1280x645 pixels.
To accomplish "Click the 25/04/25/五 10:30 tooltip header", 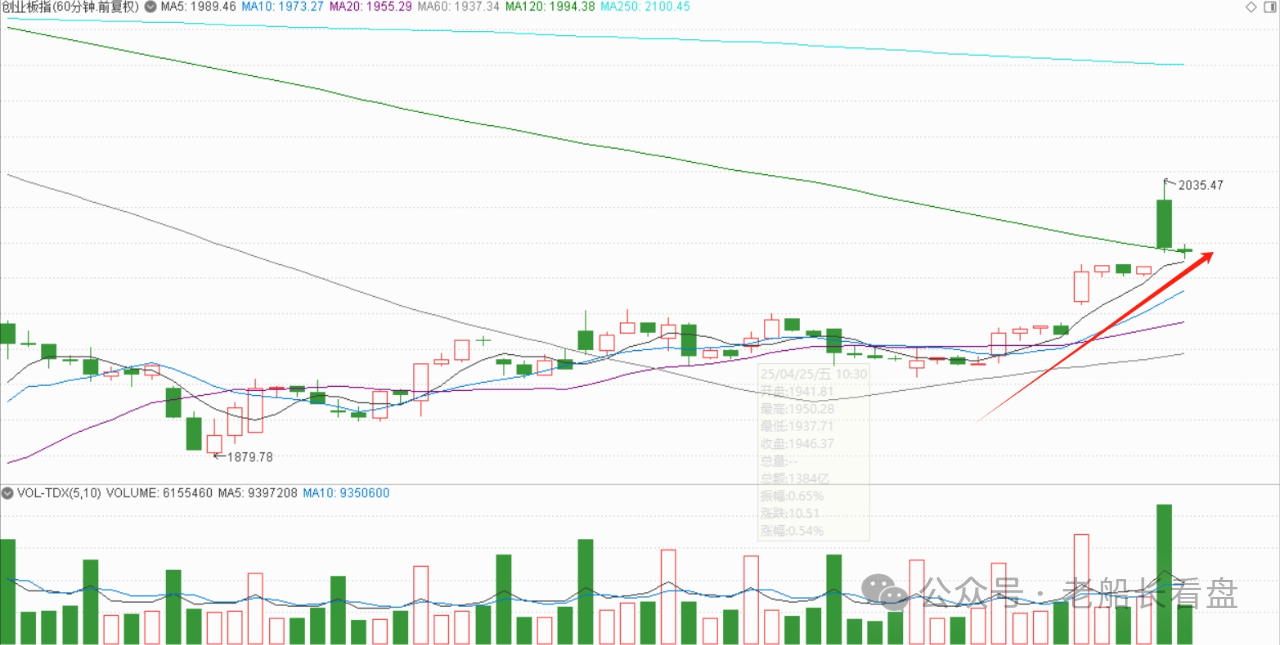I will [812, 373].
